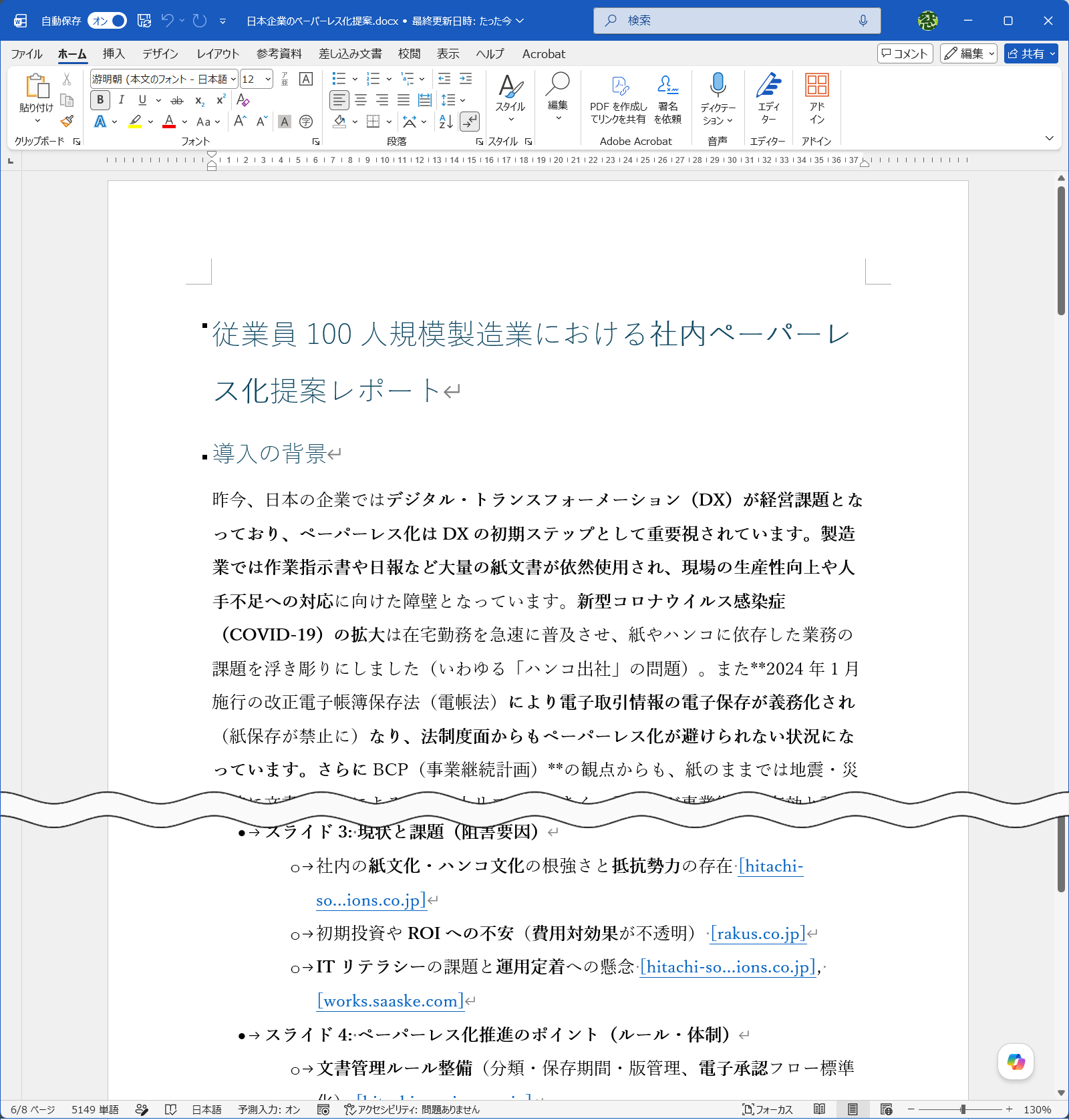Click the cut scissors icon
This screenshot has height=1120, width=1069.
pos(67,79)
